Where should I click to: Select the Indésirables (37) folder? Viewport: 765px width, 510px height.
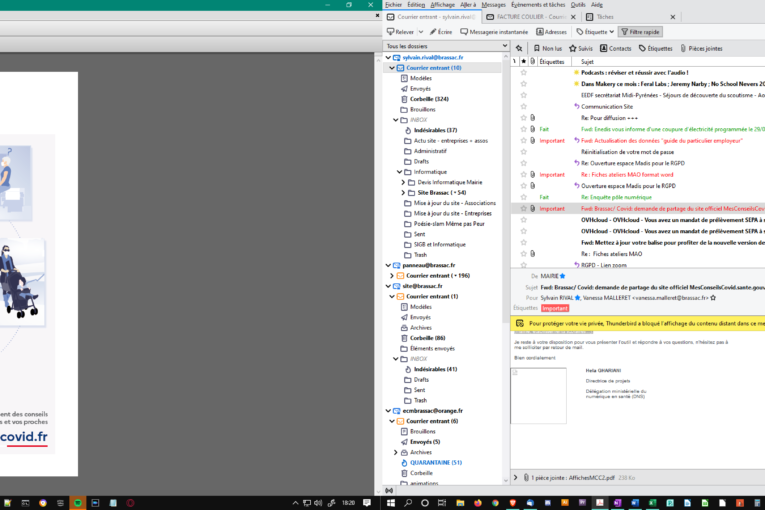(435, 130)
